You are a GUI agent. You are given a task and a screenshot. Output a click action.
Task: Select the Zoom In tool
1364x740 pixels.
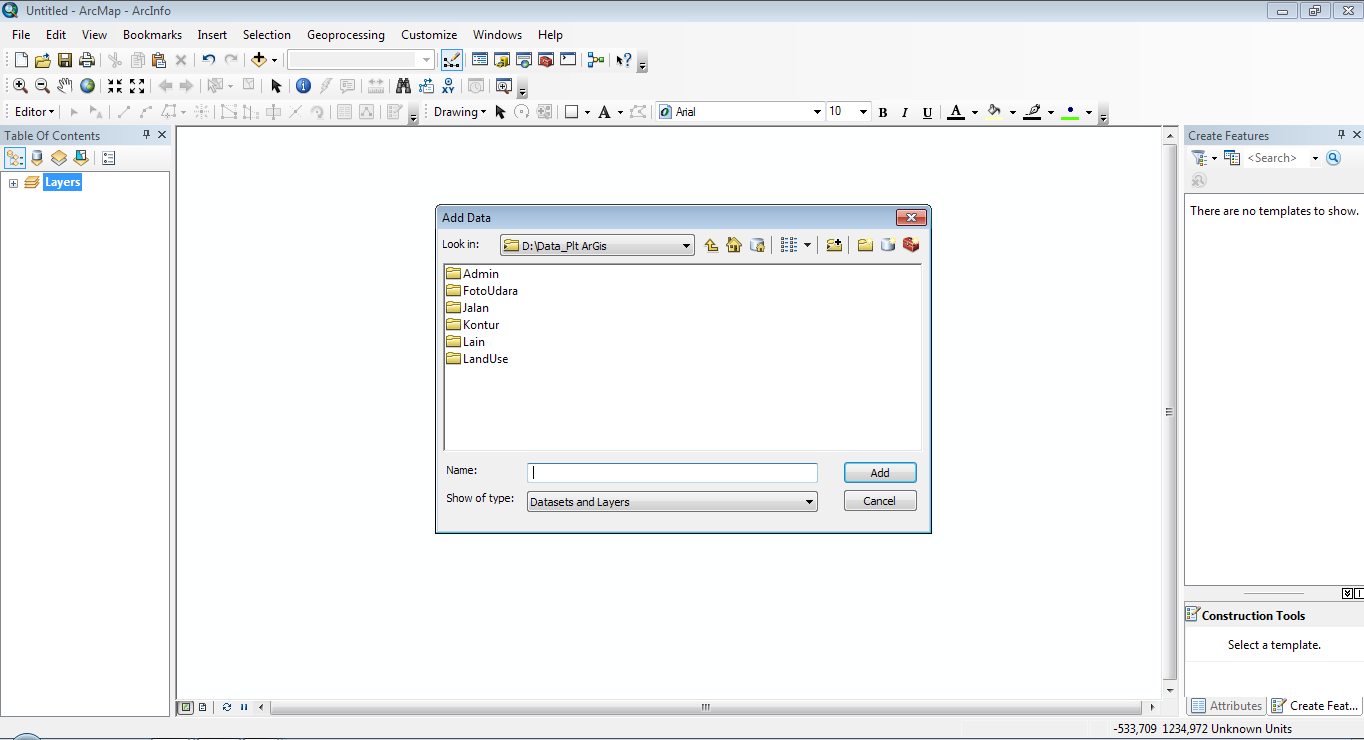(x=20, y=86)
